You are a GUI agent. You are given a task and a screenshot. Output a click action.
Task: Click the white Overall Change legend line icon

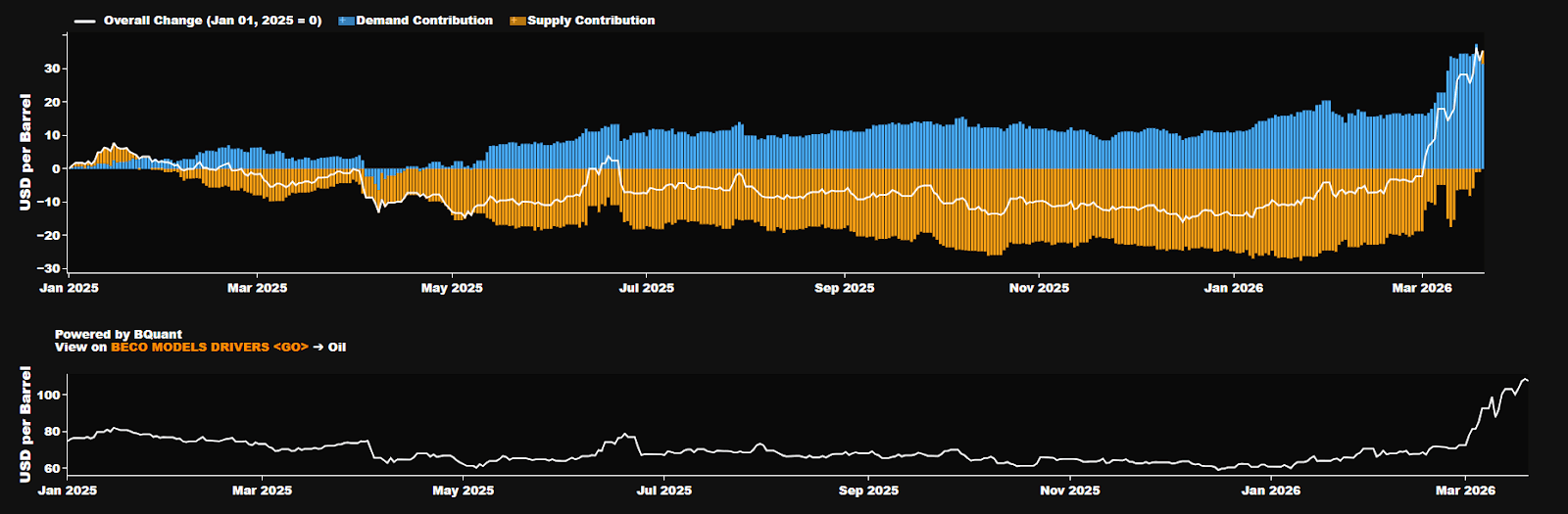point(85,21)
